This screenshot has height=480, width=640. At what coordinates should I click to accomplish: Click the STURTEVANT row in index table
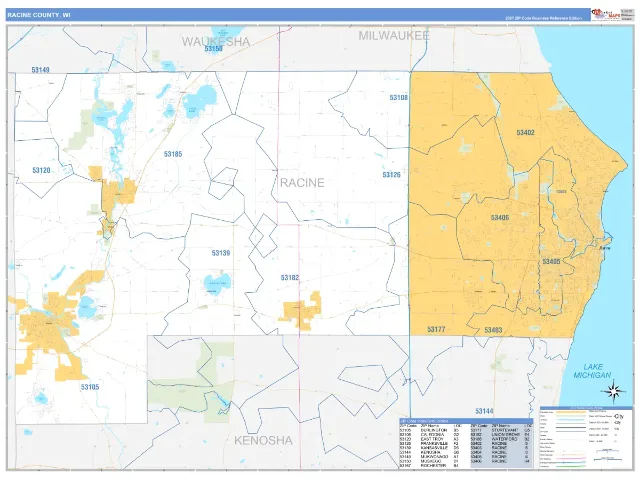(x=502, y=430)
